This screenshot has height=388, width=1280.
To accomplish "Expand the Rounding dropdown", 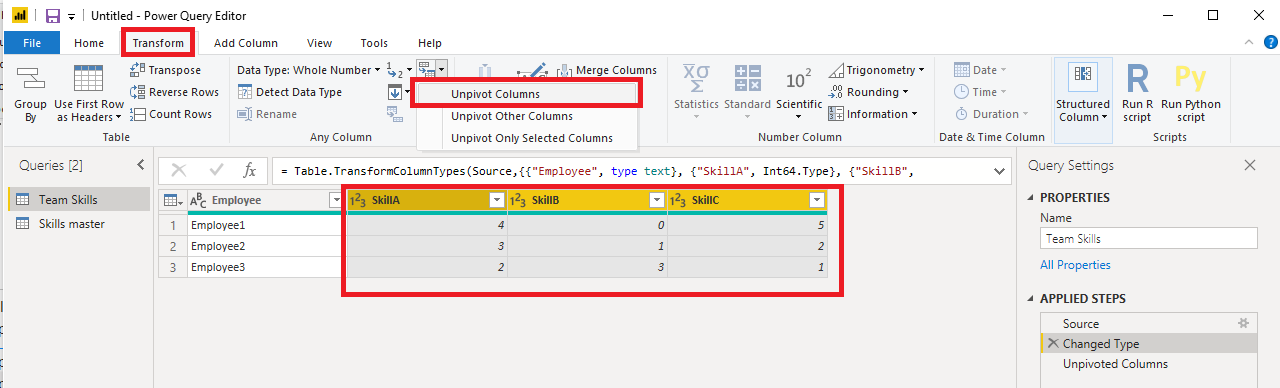I will tap(869, 92).
